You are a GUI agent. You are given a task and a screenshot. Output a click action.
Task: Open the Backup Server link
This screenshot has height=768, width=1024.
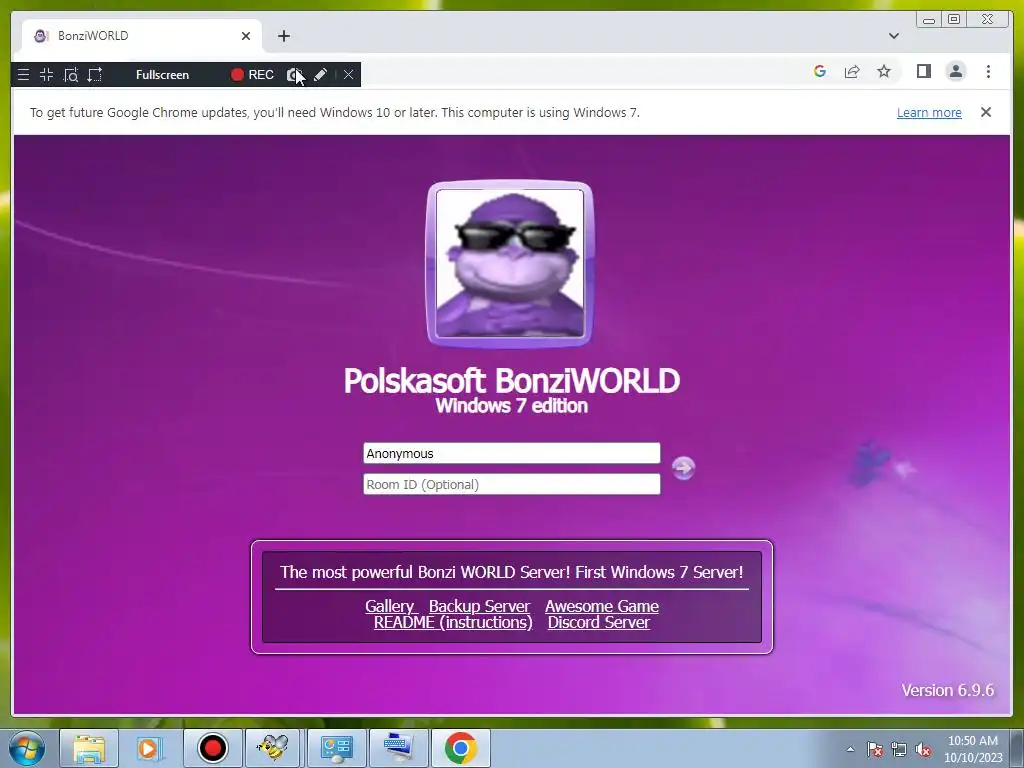479,606
